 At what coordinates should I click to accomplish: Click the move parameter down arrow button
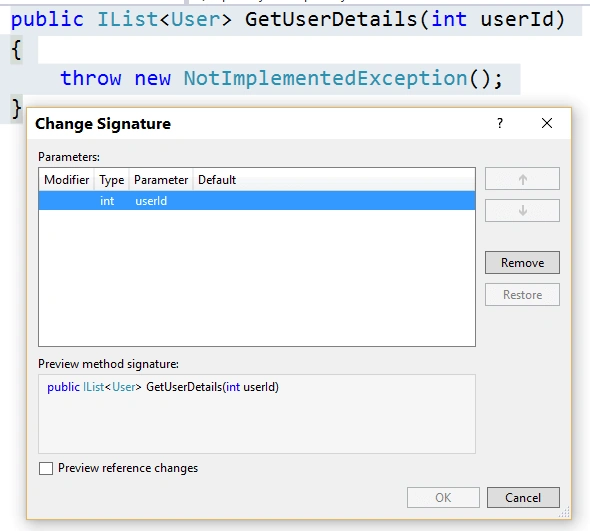tap(522, 210)
